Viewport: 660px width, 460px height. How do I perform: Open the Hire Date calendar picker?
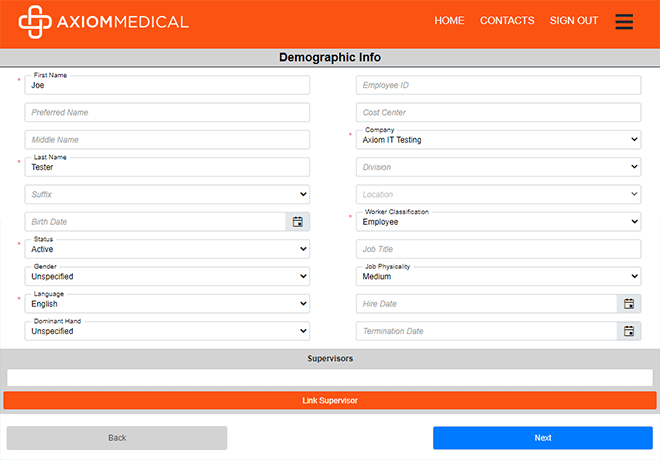tap(629, 304)
